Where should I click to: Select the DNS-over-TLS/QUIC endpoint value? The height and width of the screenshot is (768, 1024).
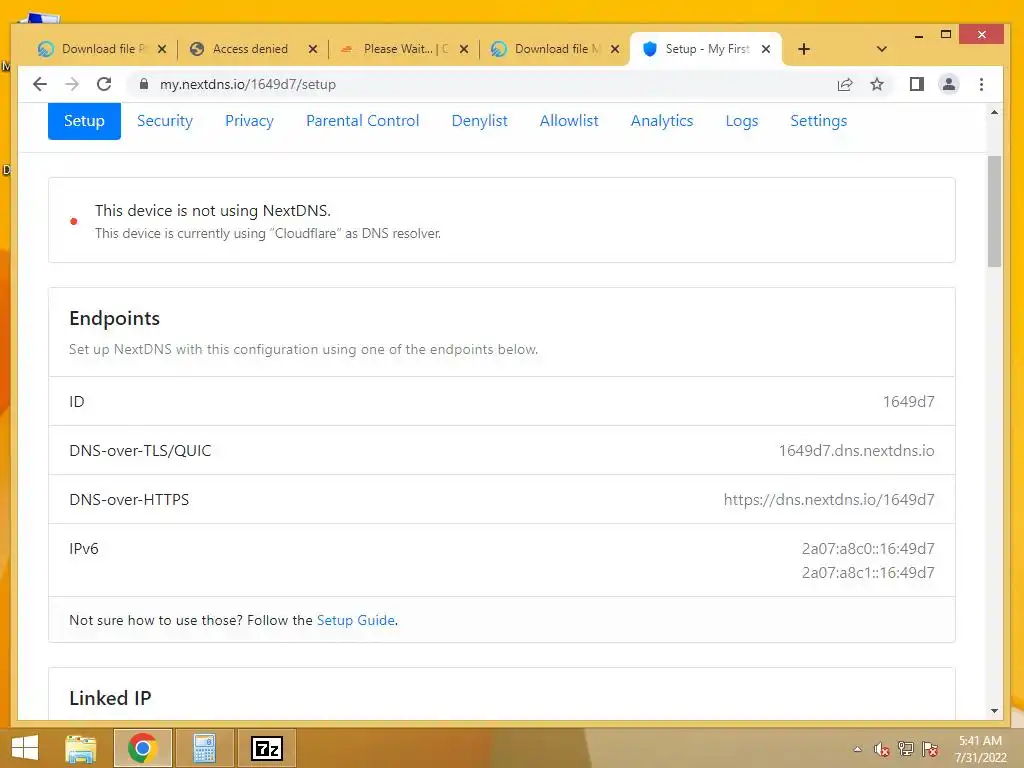coord(856,451)
